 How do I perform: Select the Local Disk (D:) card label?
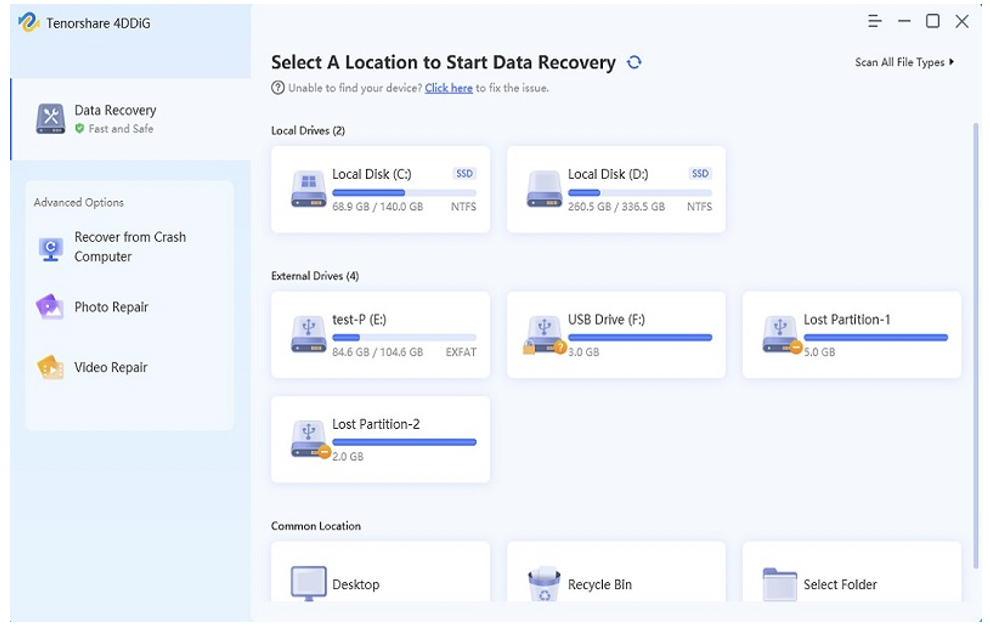coord(607,174)
